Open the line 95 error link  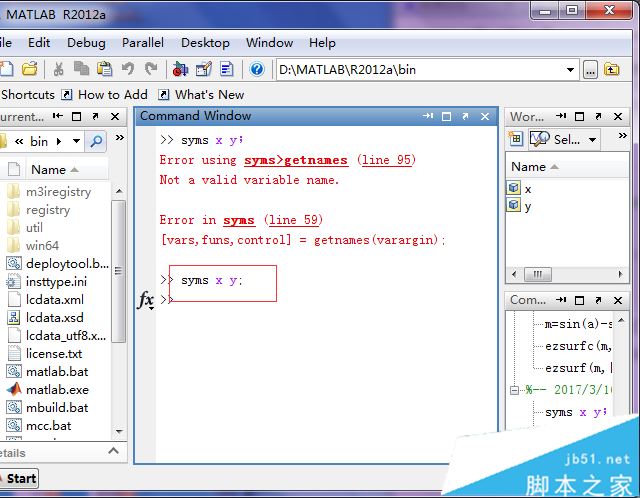click(x=386, y=160)
